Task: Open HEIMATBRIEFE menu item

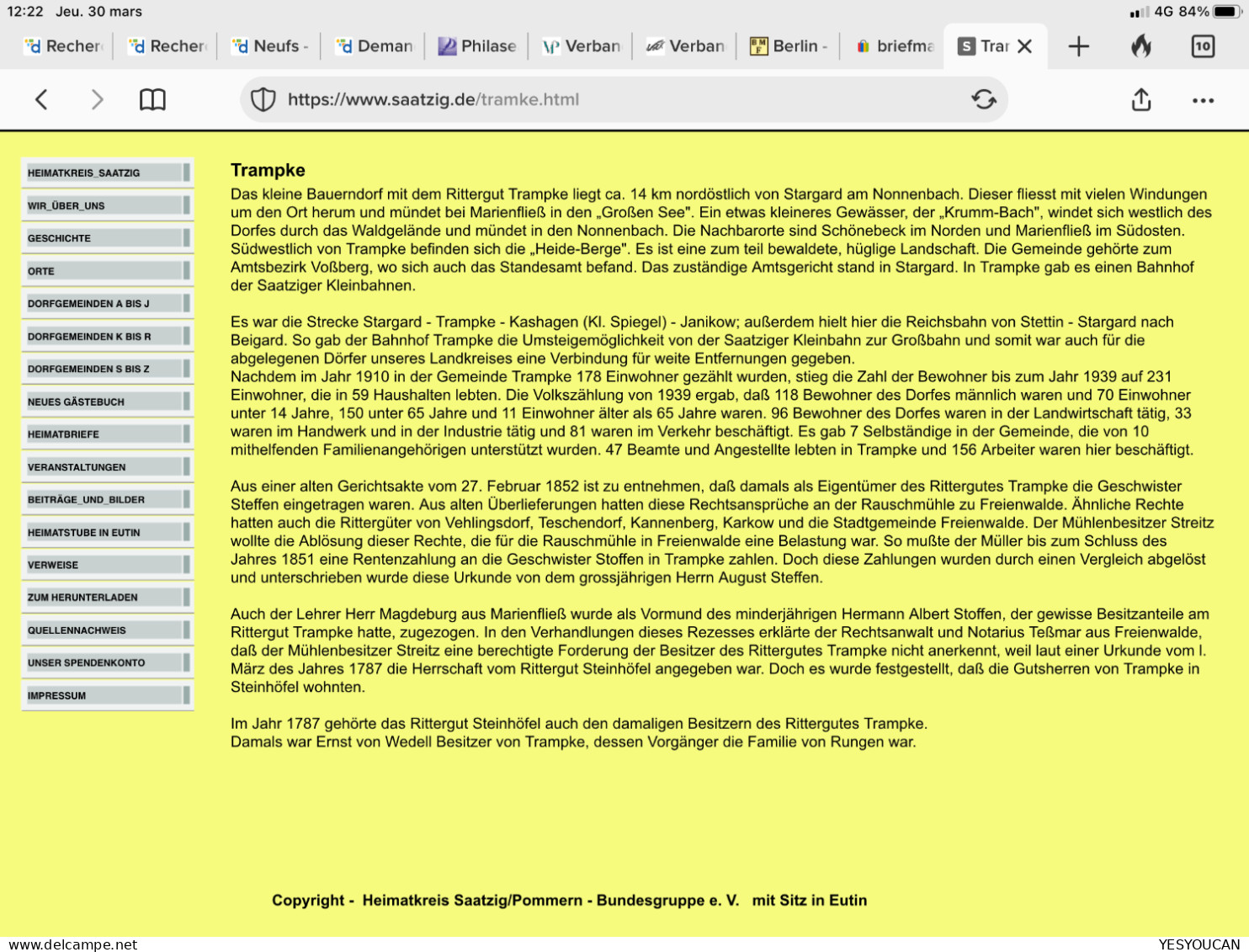Action: click(108, 434)
